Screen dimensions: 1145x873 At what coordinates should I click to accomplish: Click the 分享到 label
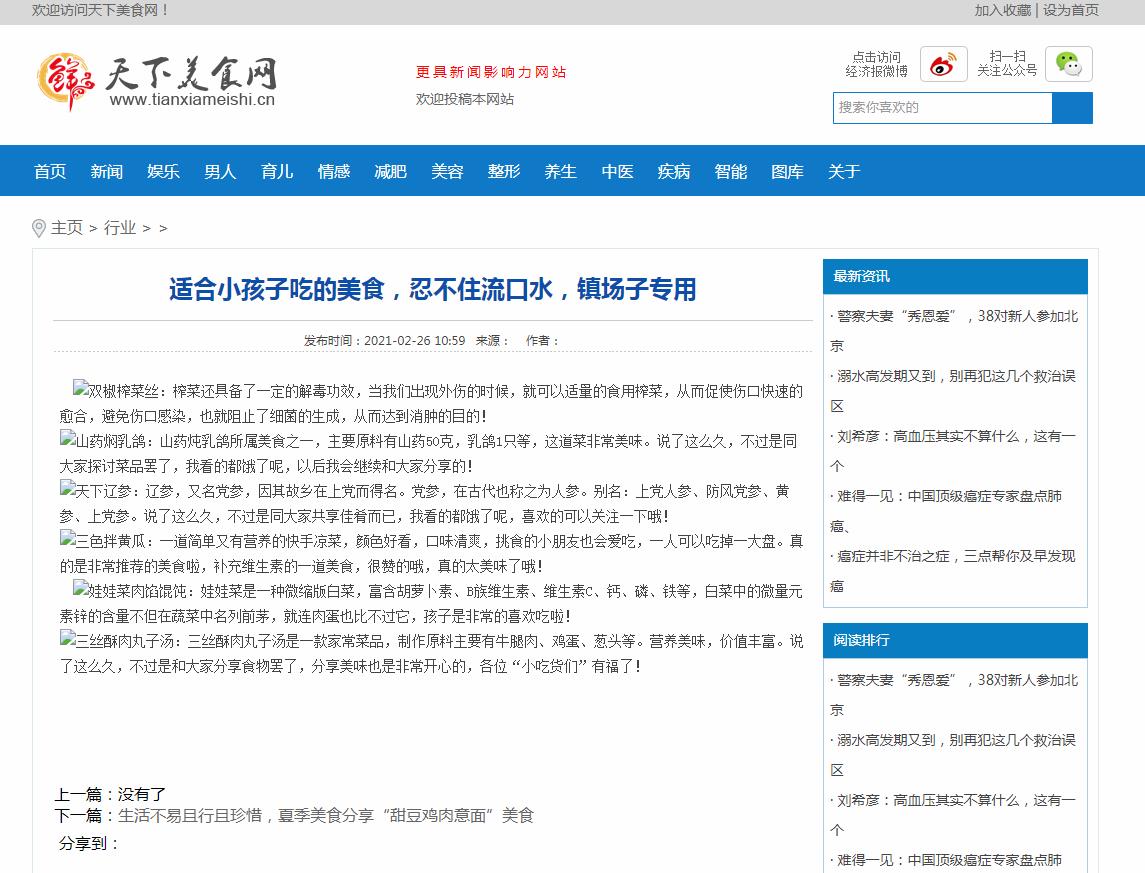pyautogui.click(x=88, y=844)
